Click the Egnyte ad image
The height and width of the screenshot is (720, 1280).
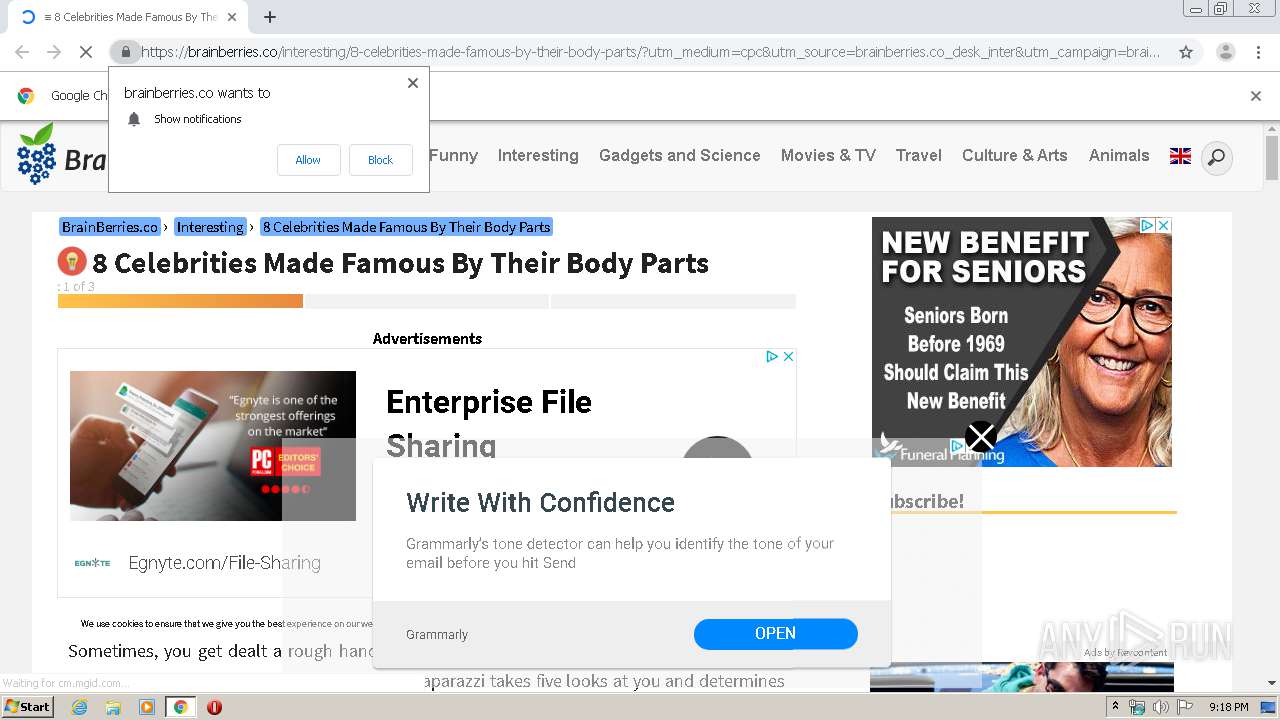tap(213, 446)
